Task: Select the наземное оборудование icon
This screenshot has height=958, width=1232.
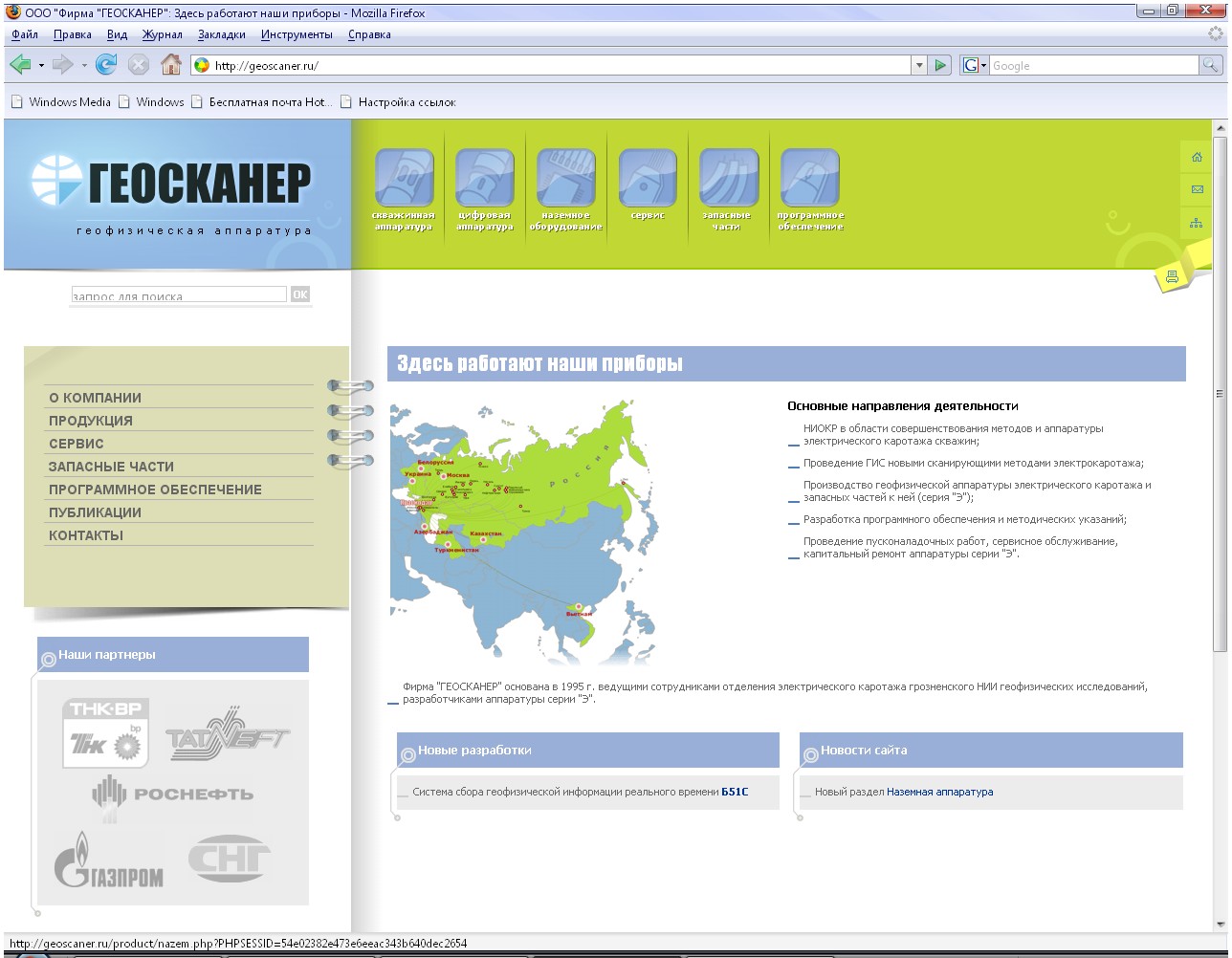Action: coord(566,178)
